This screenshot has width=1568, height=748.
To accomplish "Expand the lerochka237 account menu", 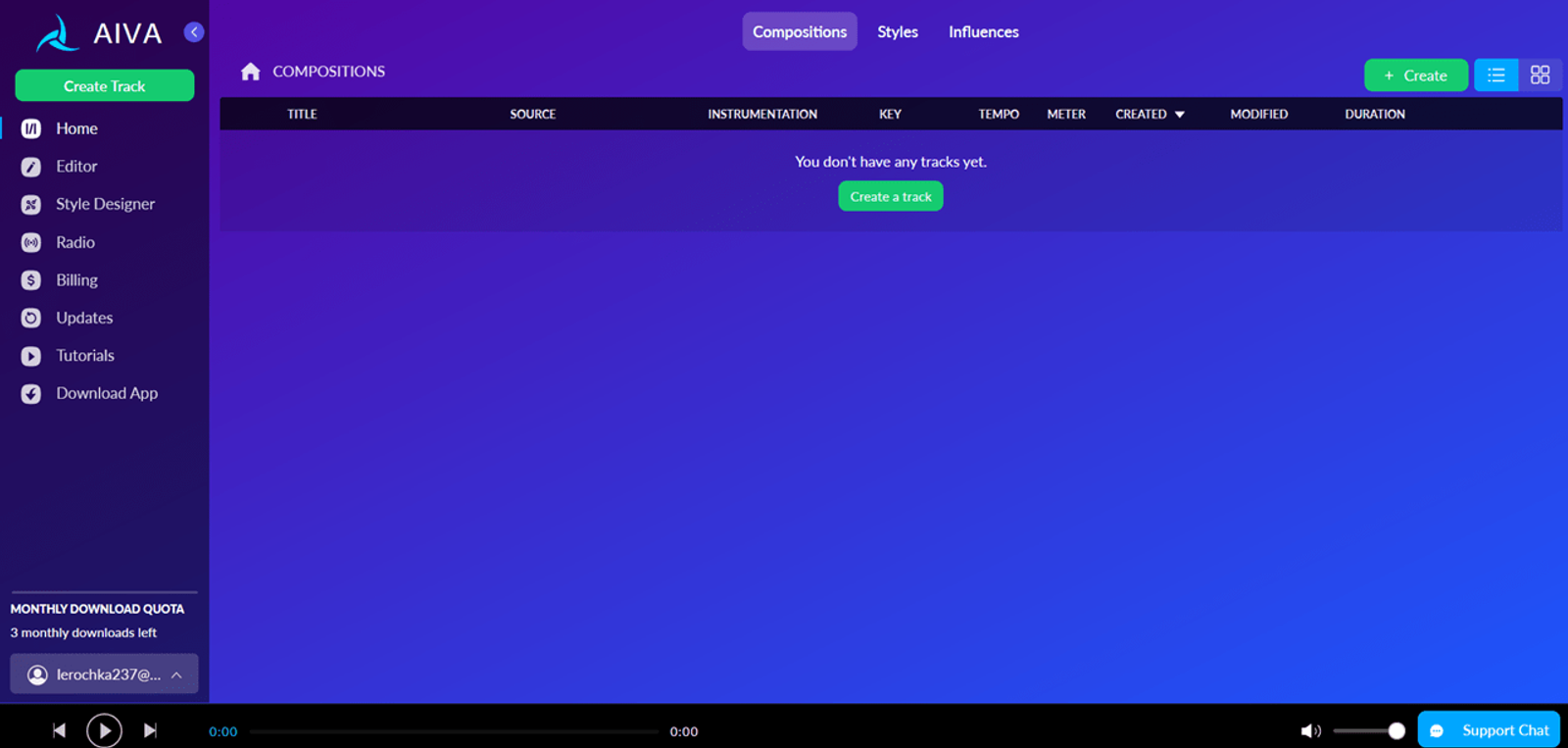I will [104, 674].
